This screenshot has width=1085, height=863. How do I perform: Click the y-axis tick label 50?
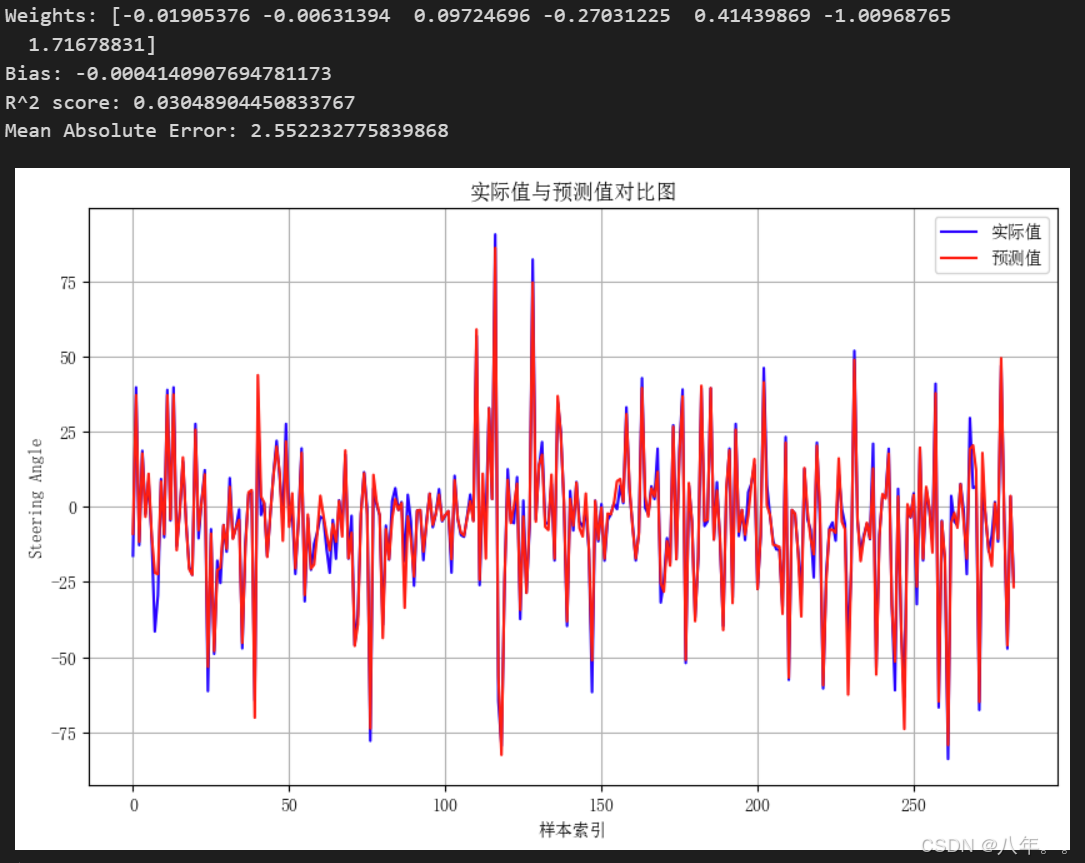point(68,358)
